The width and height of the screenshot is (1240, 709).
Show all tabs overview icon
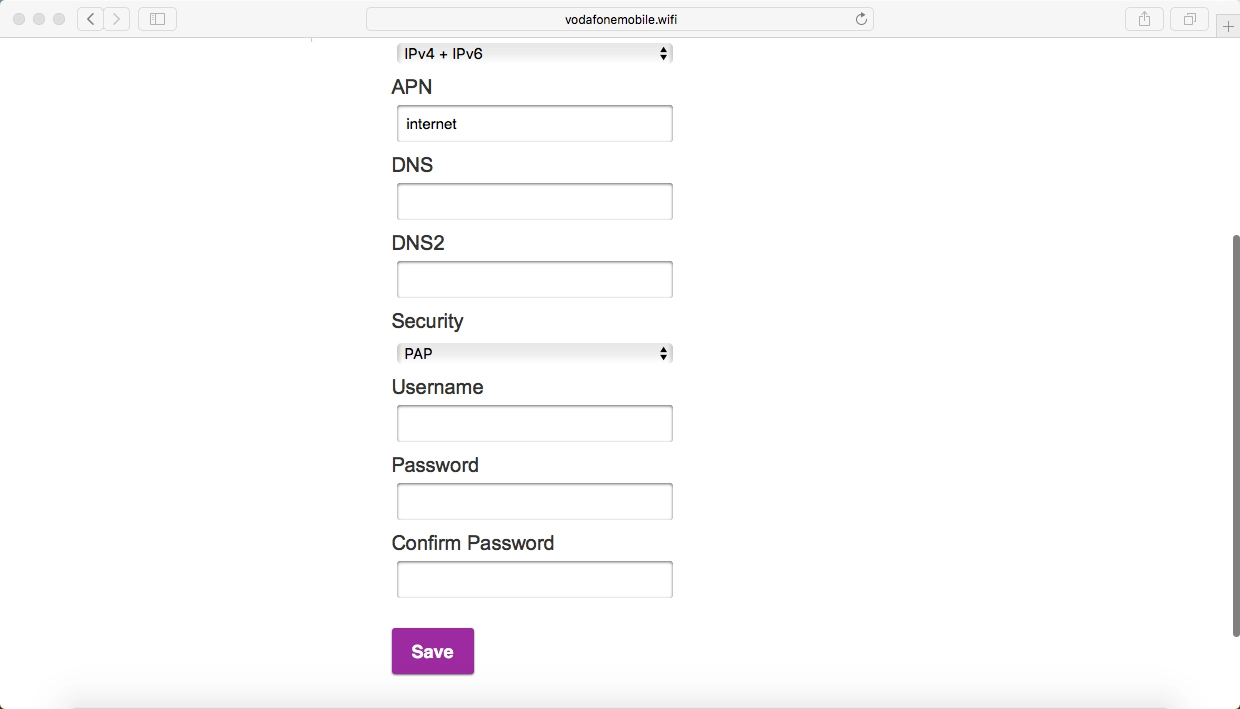[1190, 19]
